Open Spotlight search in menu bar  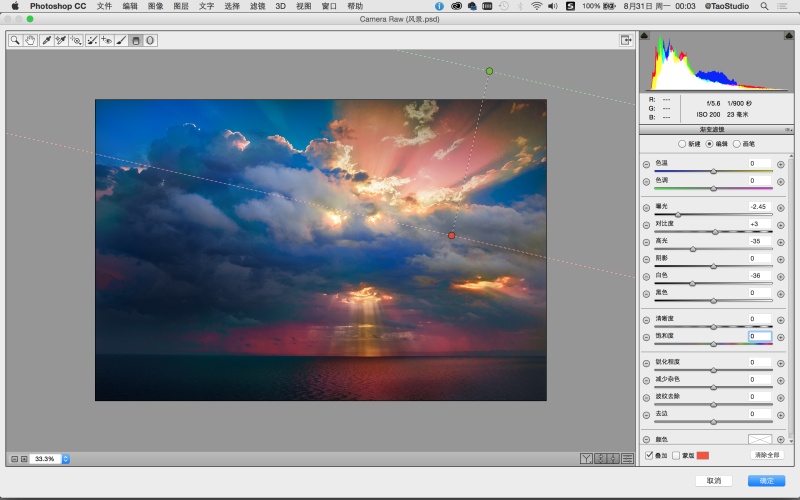tap(764, 6)
